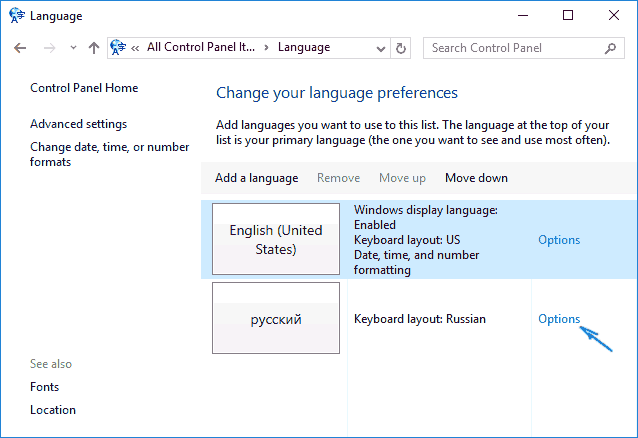Viewport: 638px width, 438px height.
Task: Open Options for Russian keyboard layout
Action: pyautogui.click(x=559, y=319)
